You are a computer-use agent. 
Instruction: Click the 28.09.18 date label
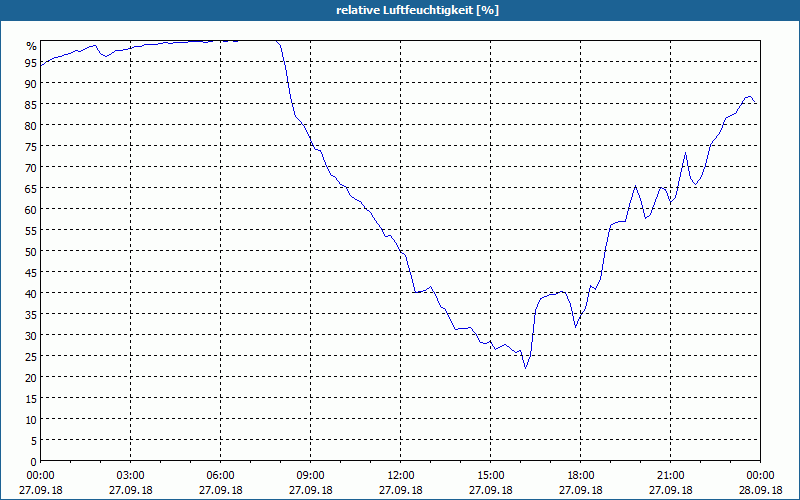coord(760,490)
